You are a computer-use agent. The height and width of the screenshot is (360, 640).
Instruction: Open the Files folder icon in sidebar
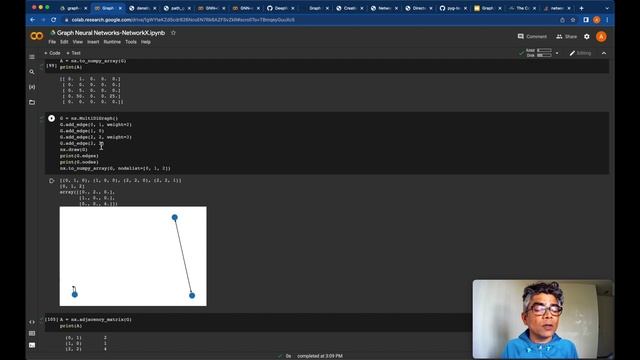pos(32,102)
